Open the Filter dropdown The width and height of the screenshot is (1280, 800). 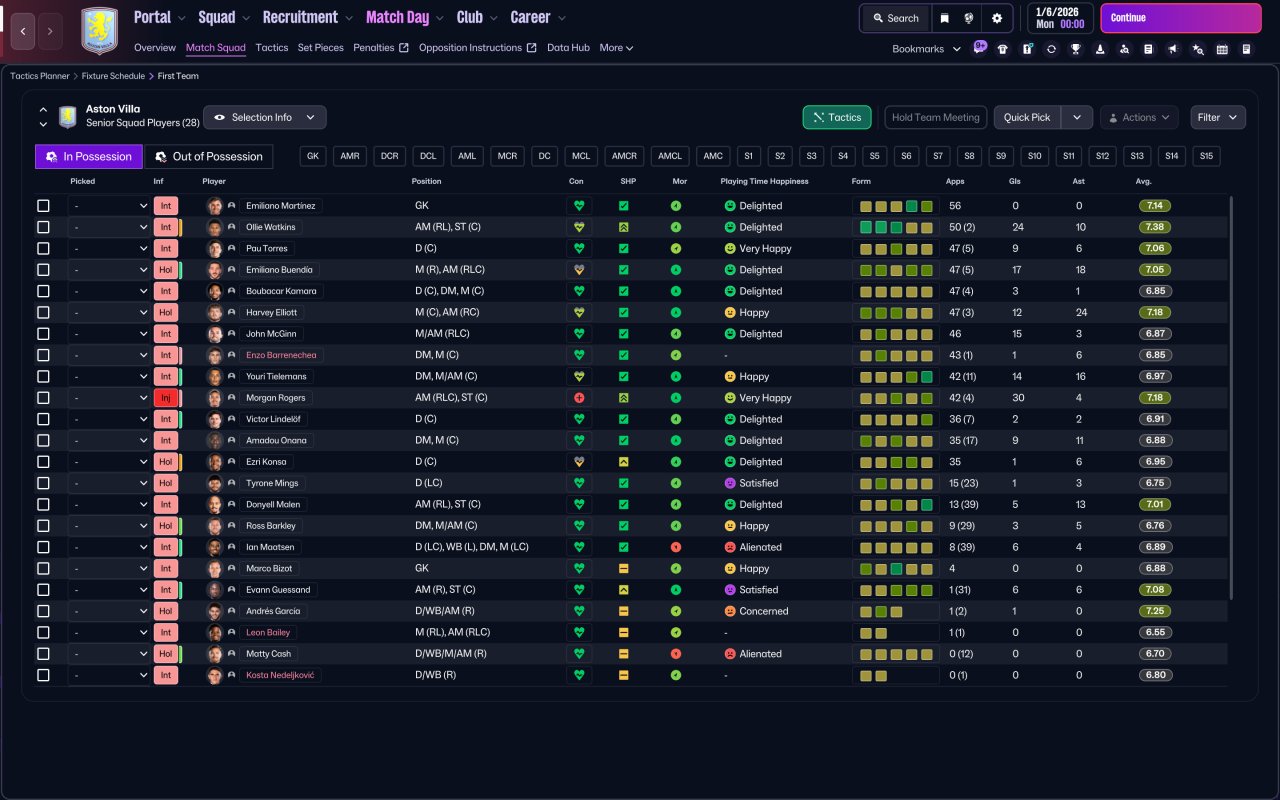pos(1218,118)
